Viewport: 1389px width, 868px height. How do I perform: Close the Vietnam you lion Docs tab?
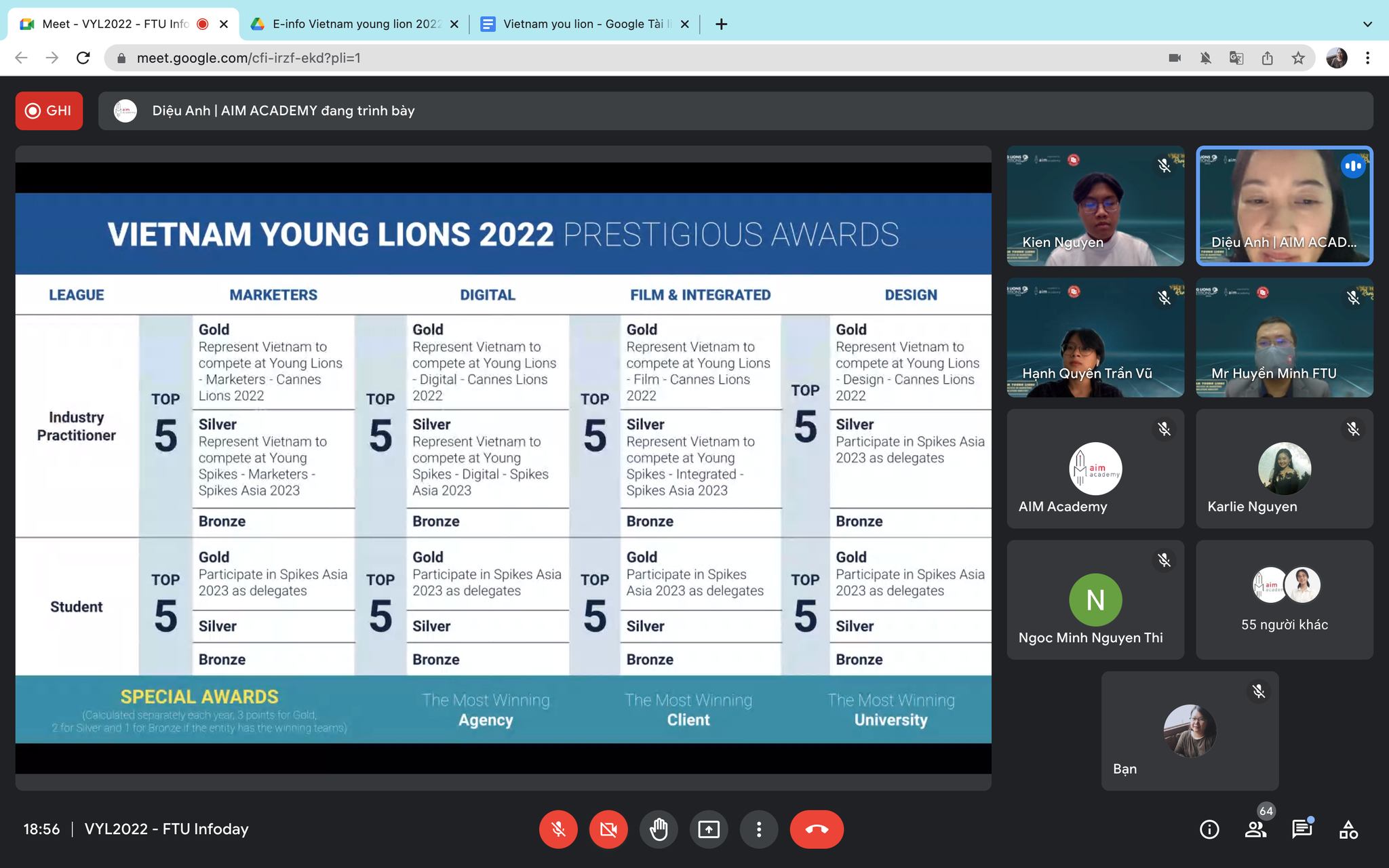point(685,24)
